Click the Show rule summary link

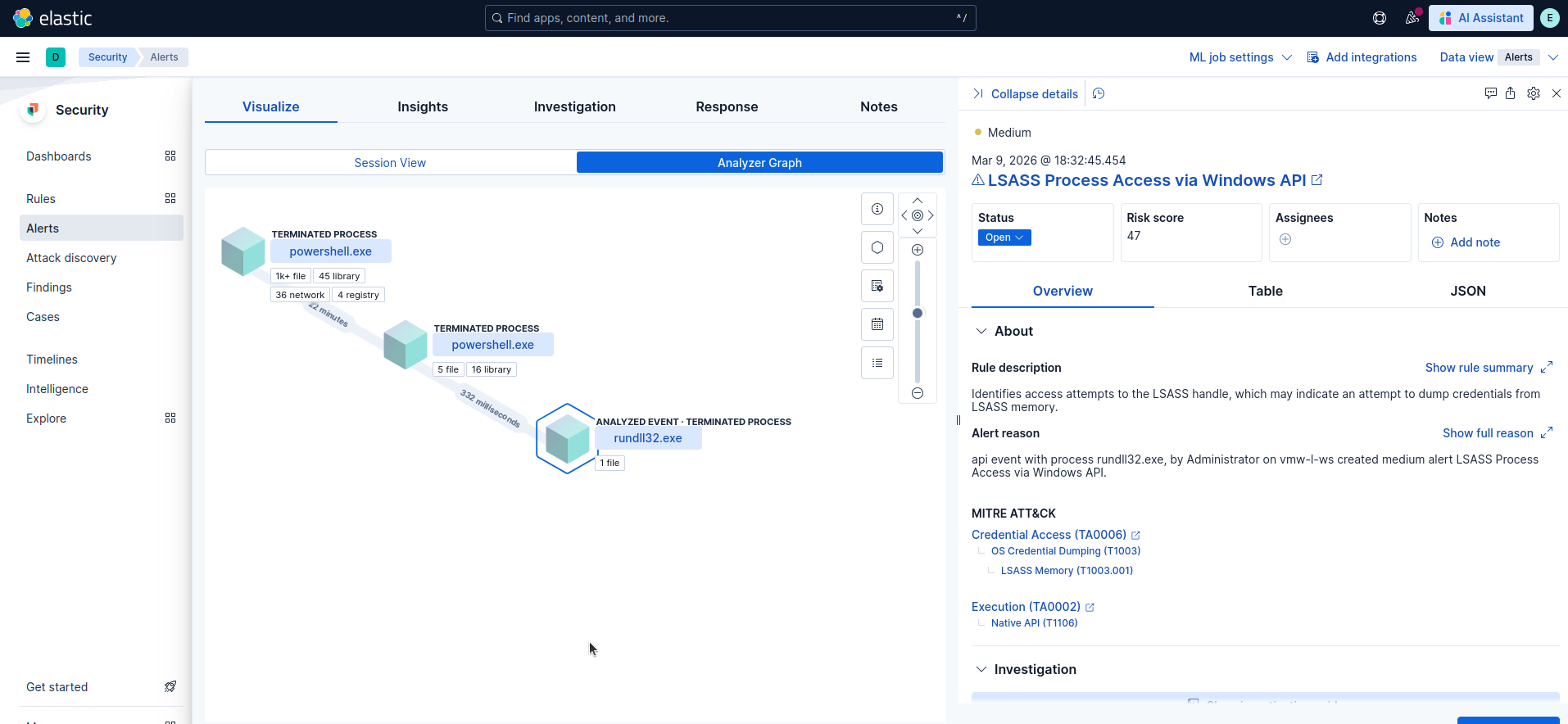(1479, 368)
